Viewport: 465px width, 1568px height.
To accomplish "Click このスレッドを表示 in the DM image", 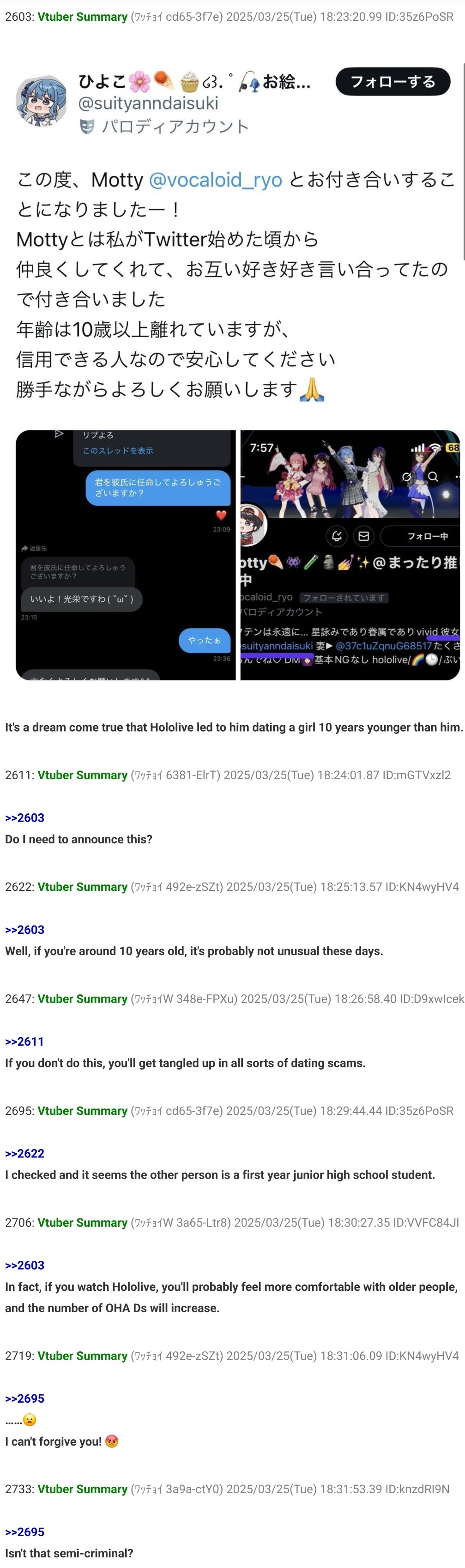I will (117, 450).
